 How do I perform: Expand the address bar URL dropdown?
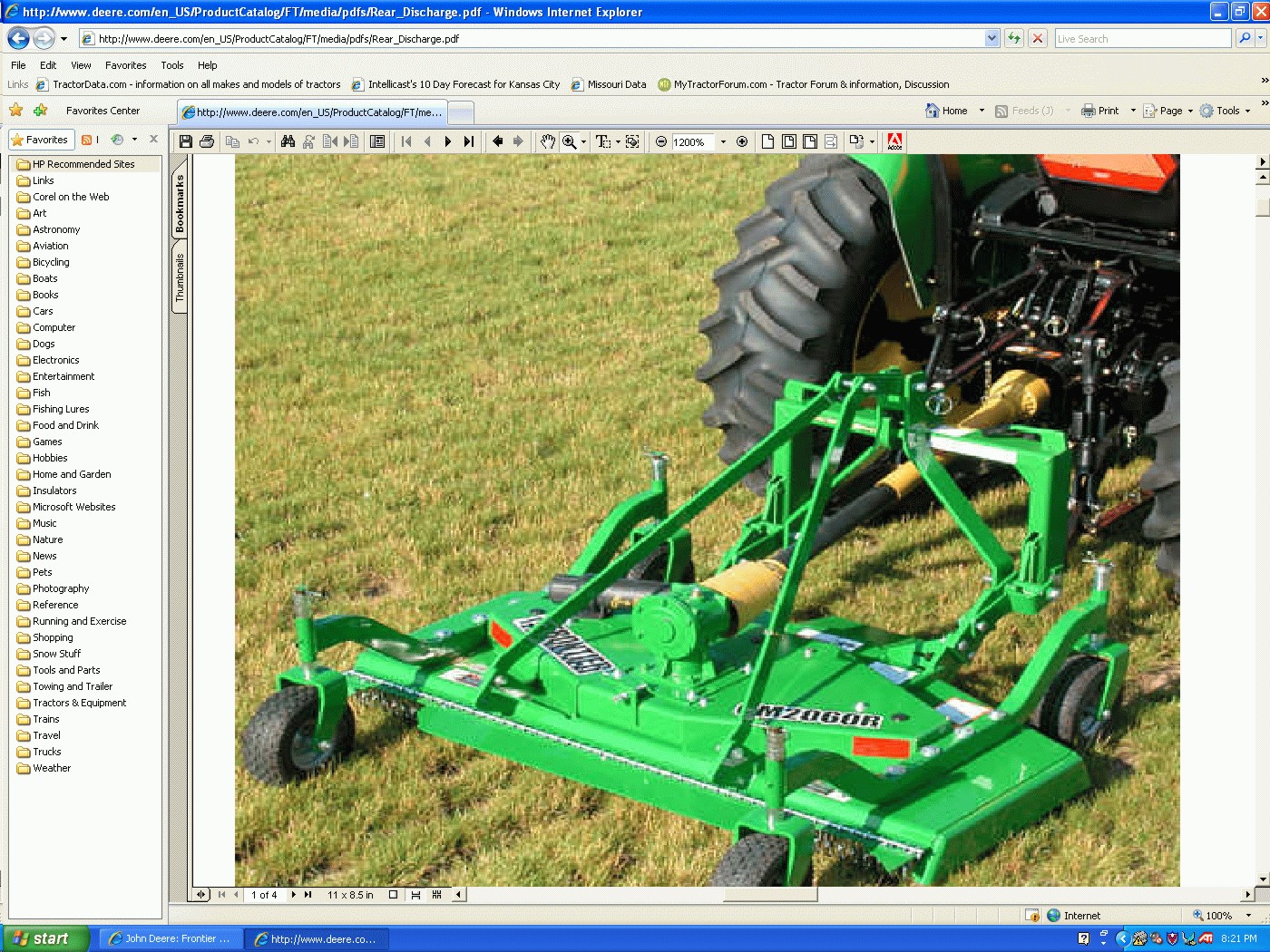click(992, 38)
